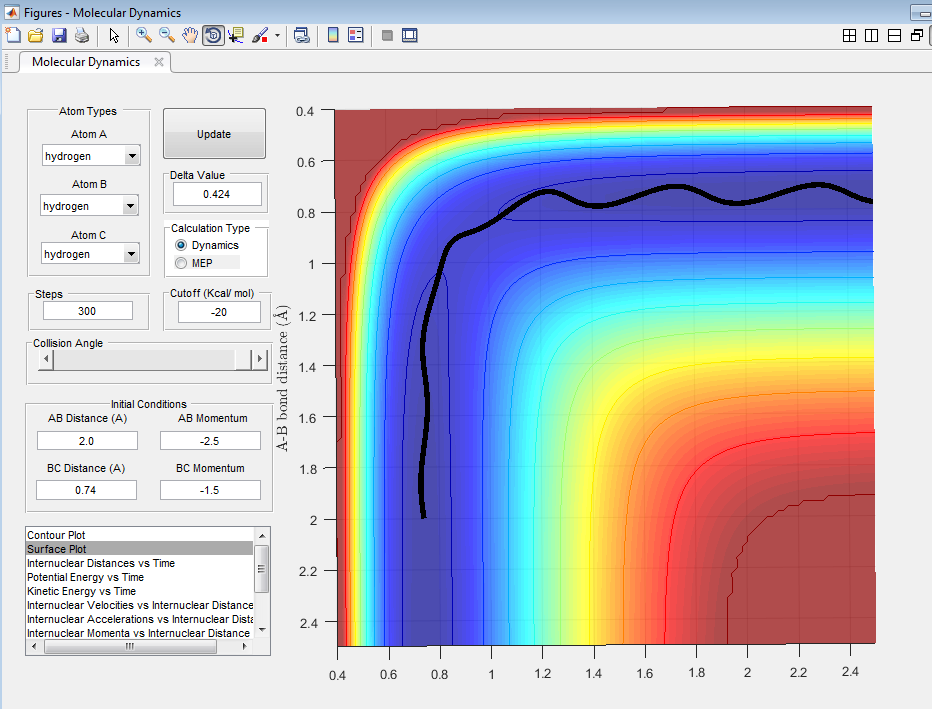Viewport: 932px width, 709px height.
Task: Open the Atom C element dropdown
Action: pos(131,254)
